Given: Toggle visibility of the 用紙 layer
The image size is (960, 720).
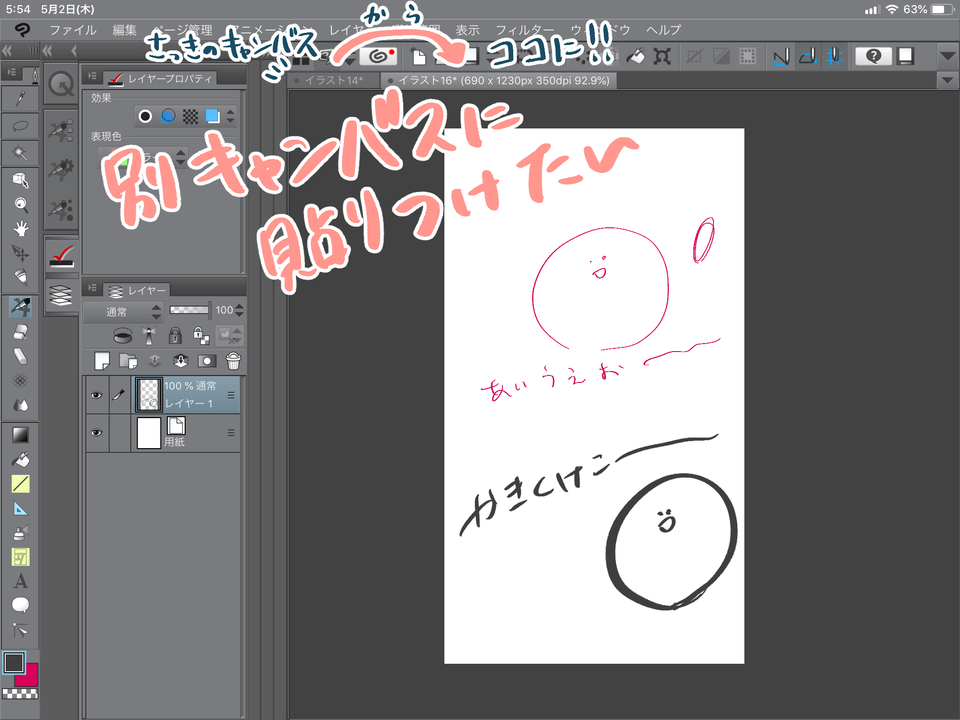Looking at the screenshot, I should 97,433.
